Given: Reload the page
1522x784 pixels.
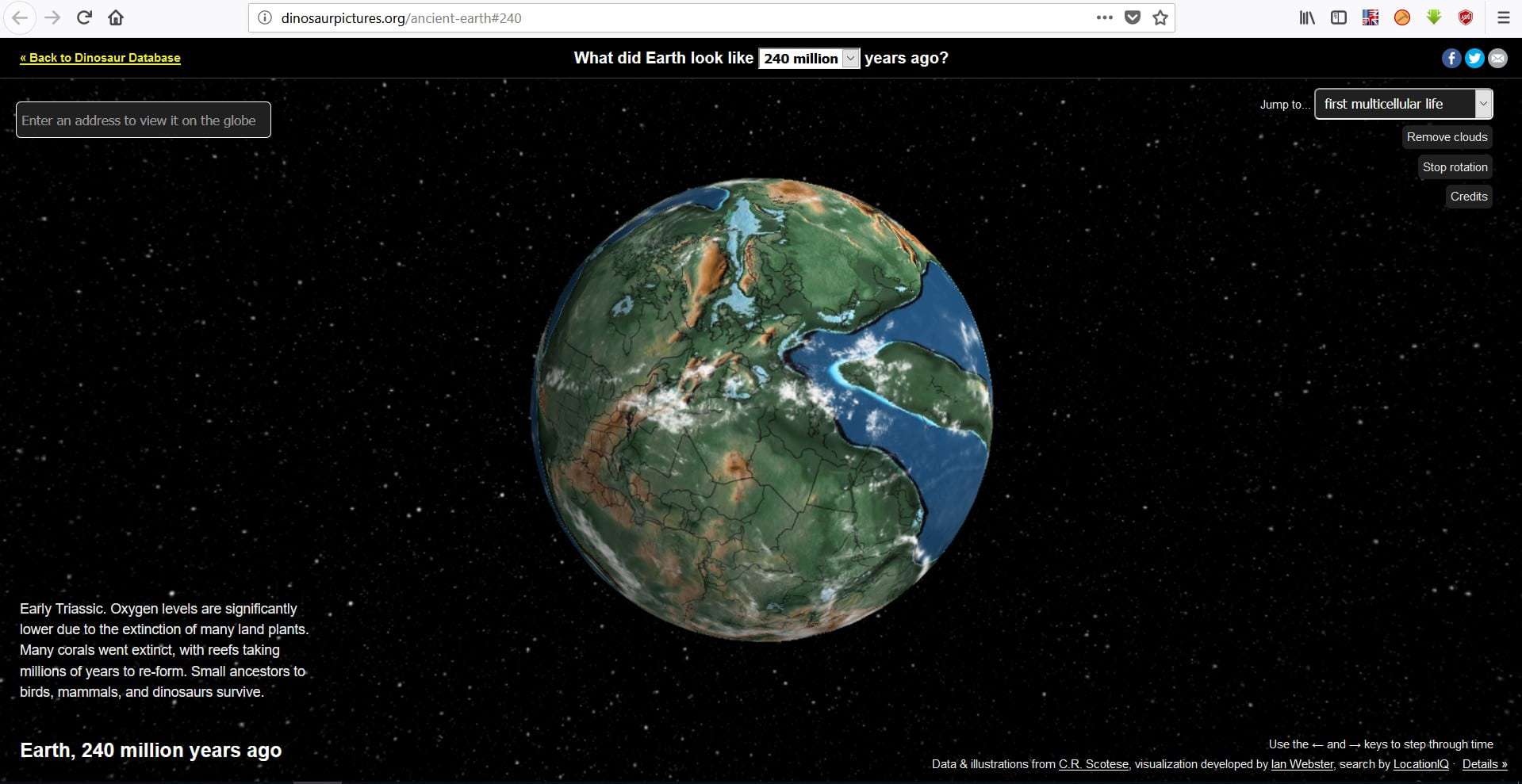Looking at the screenshot, I should pyautogui.click(x=84, y=17).
